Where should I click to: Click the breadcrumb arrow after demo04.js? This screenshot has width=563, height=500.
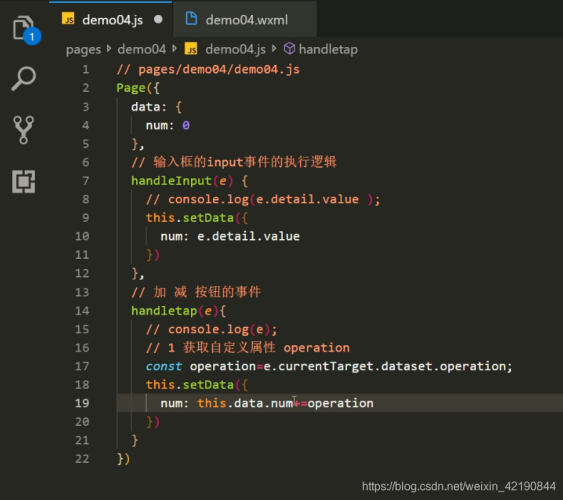pyautogui.click(x=274, y=49)
